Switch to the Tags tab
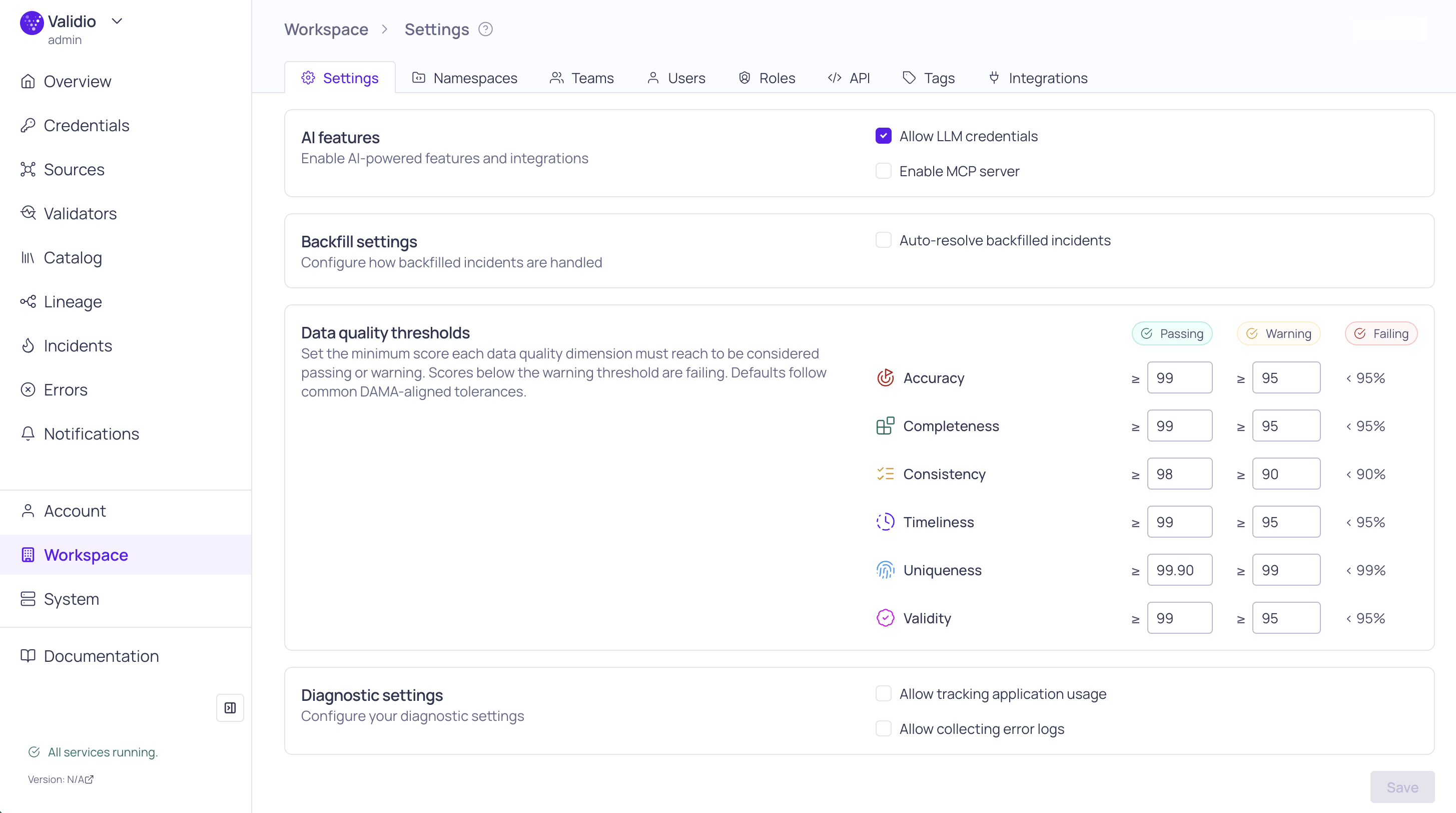Viewport: 1456px width, 813px height. (929, 78)
